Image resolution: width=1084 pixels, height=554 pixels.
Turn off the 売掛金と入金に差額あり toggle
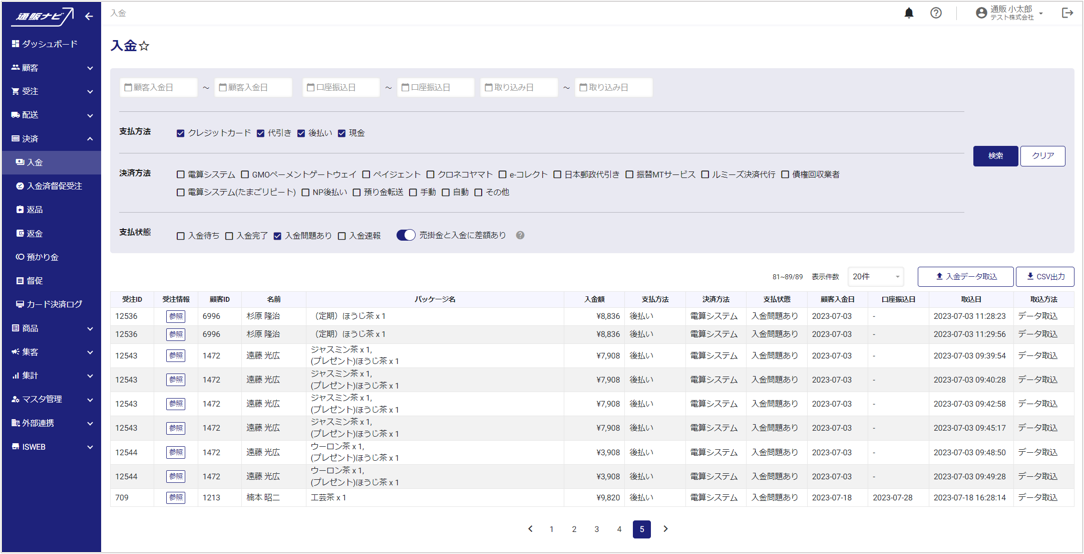point(406,235)
